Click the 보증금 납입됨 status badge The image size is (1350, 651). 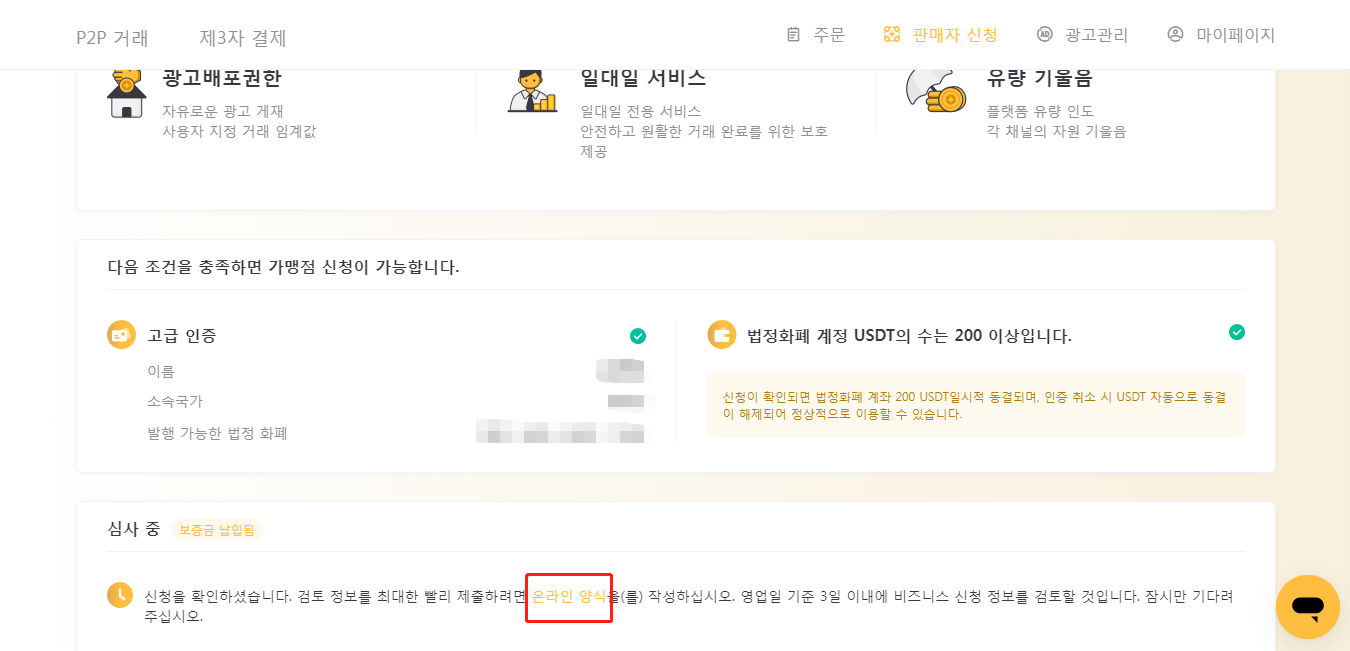pyautogui.click(x=217, y=530)
